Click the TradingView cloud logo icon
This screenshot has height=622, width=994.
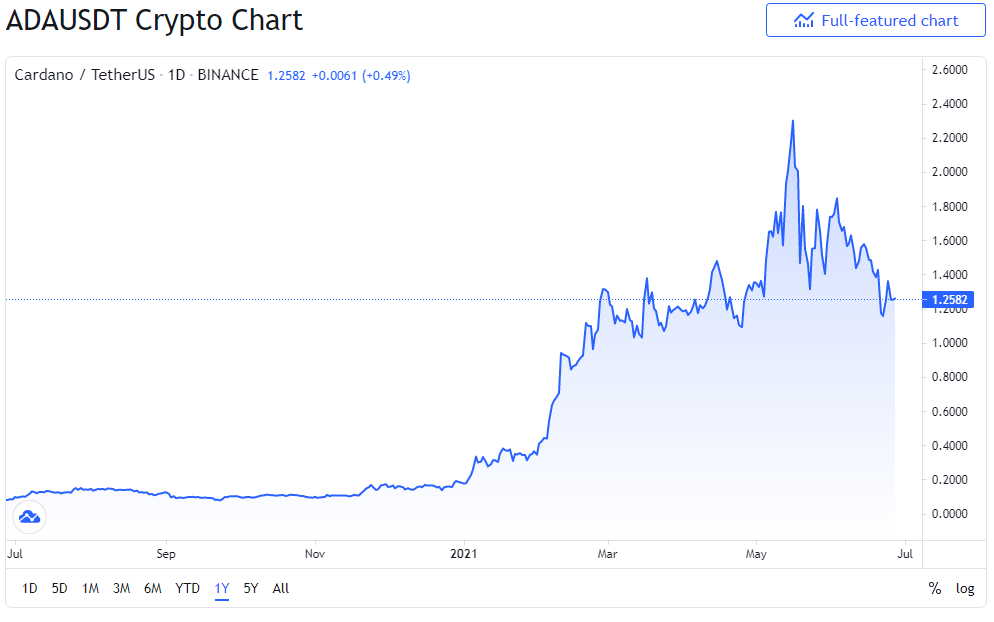(29, 517)
